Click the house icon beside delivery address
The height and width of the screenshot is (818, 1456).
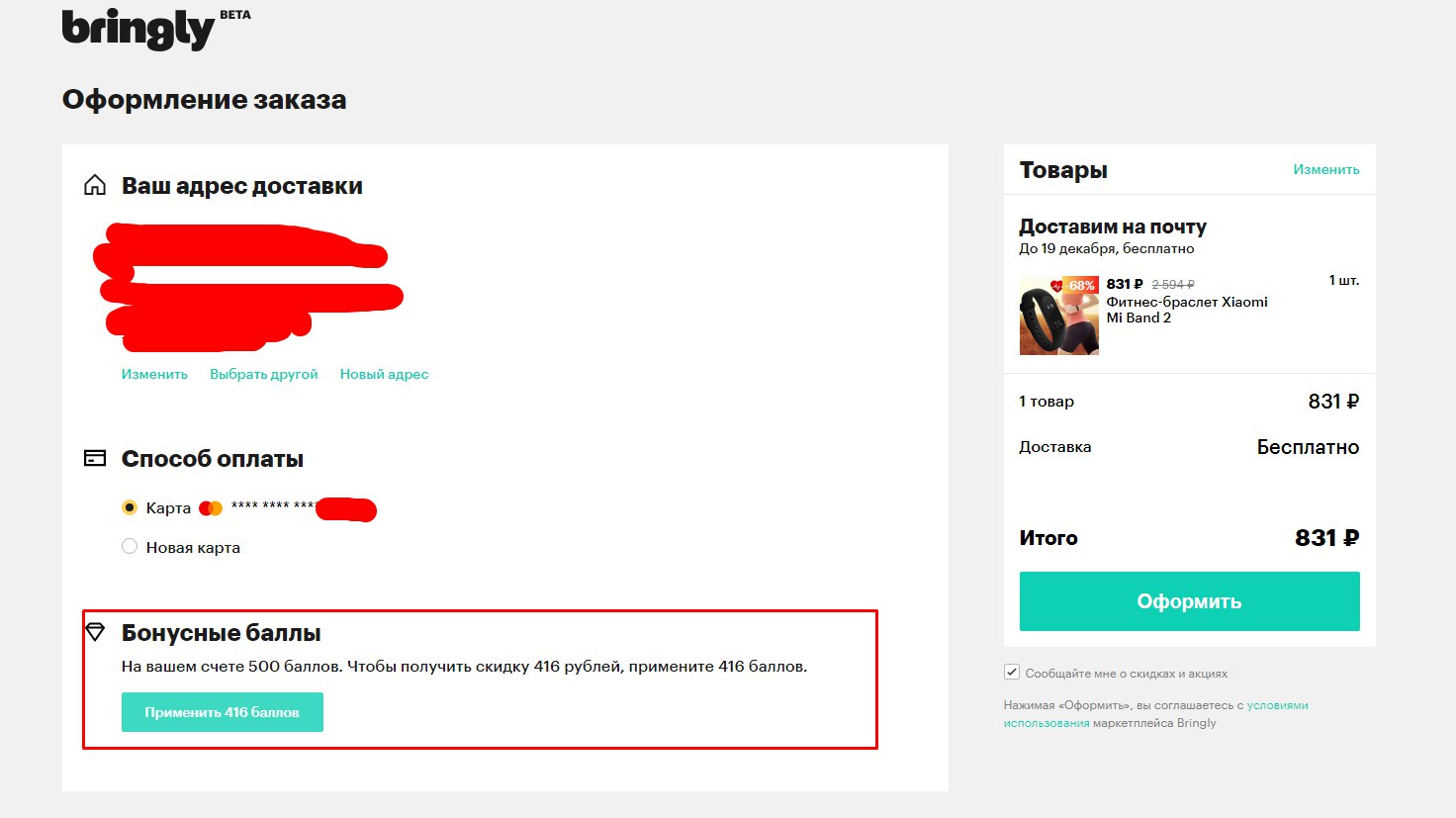click(x=95, y=185)
